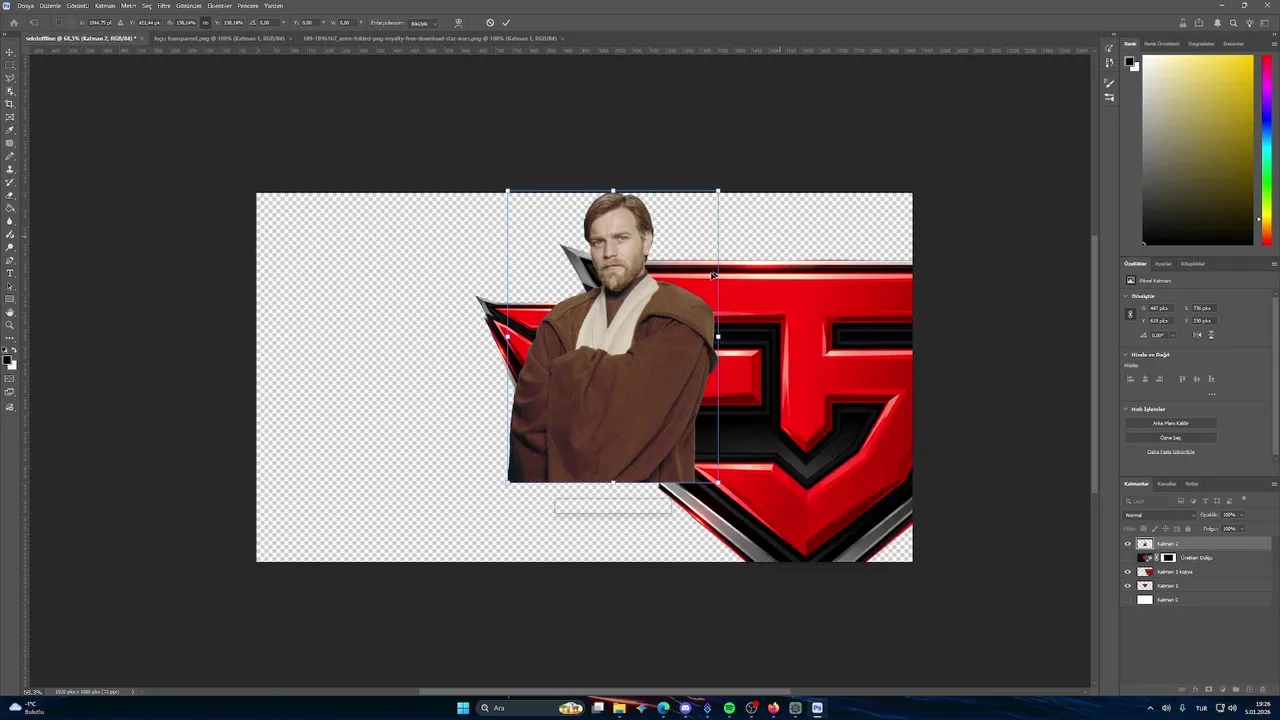Screen dimensions: 1280x720
Task: Toggle the aspect ratio link in the options bar
Action: (206, 22)
